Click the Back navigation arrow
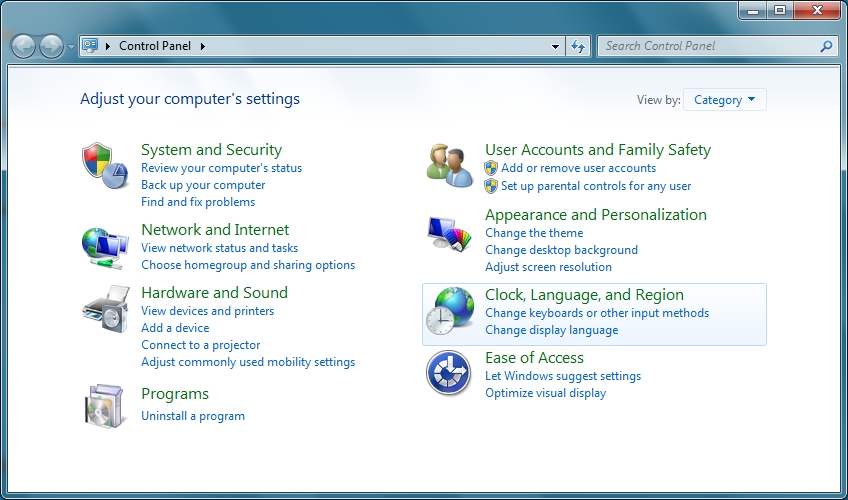 point(23,46)
